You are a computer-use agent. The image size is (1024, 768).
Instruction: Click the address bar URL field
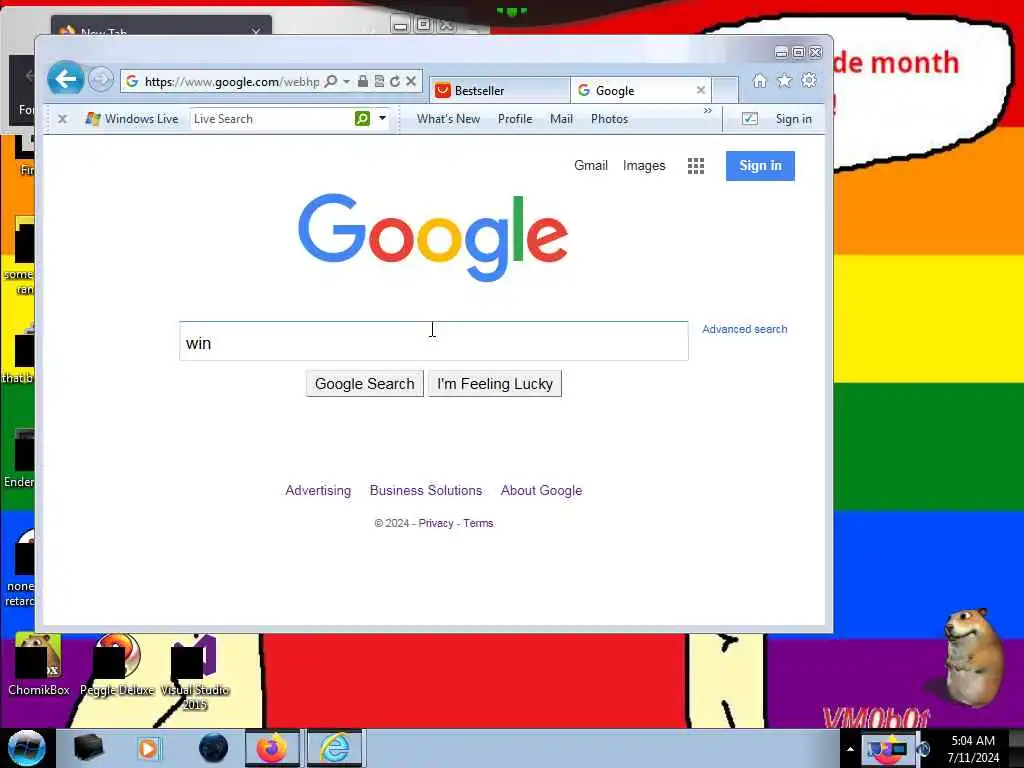point(232,81)
